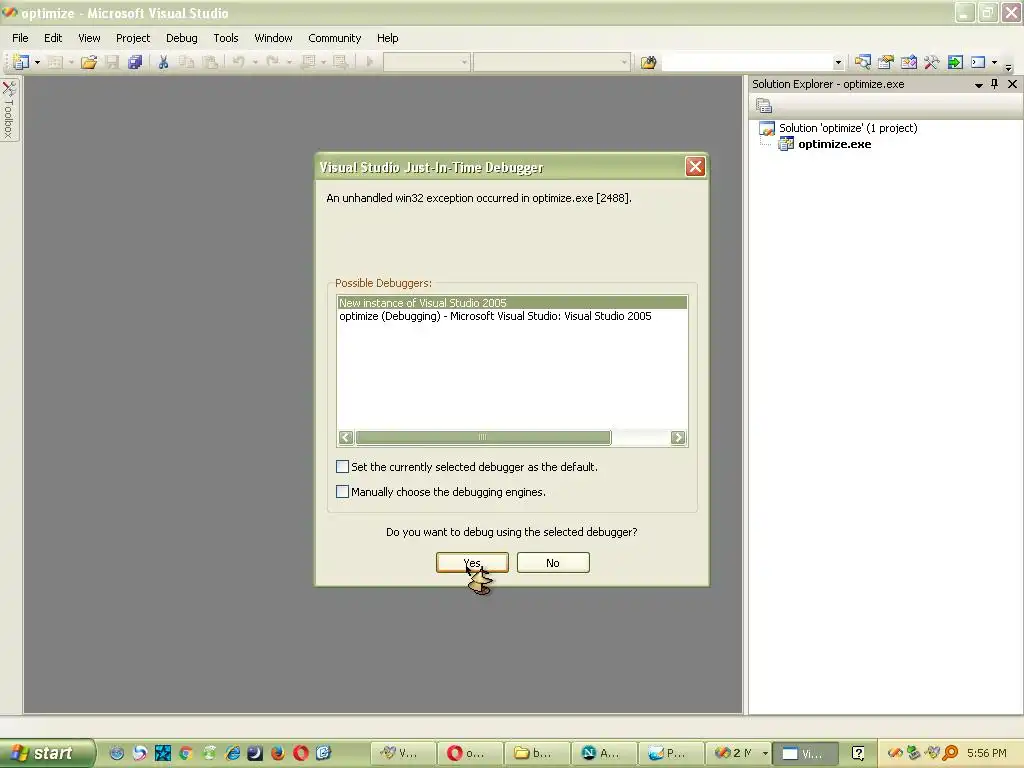Screen dimensions: 1024x768
Task: Open the Find combo box dropdown arrow
Action: [x=838, y=63]
